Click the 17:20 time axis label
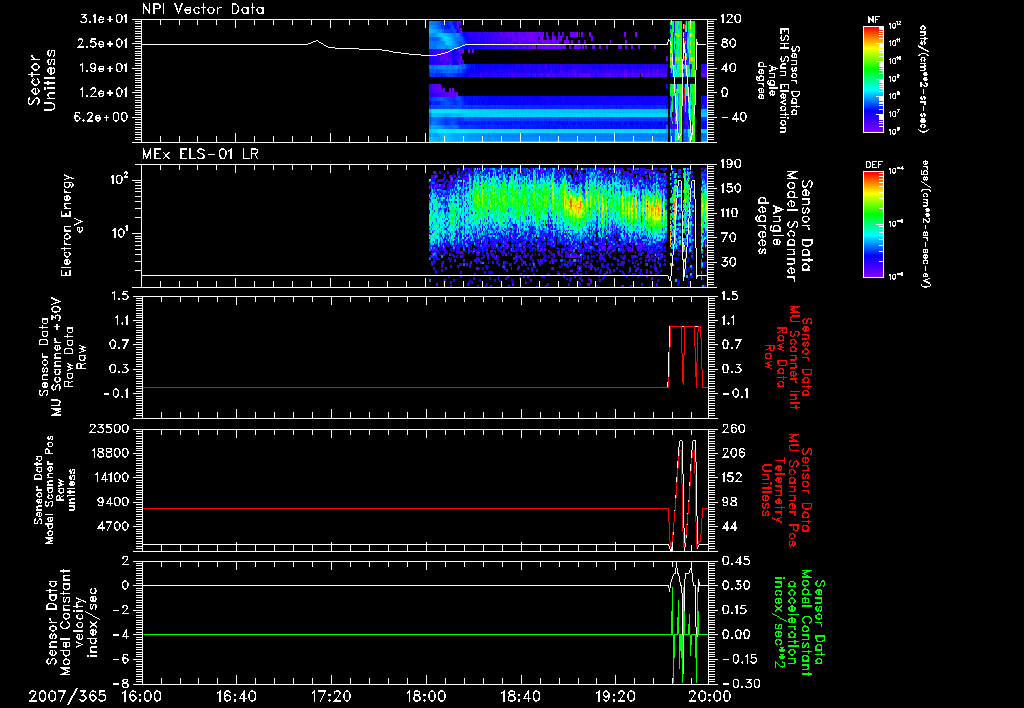 [331, 696]
